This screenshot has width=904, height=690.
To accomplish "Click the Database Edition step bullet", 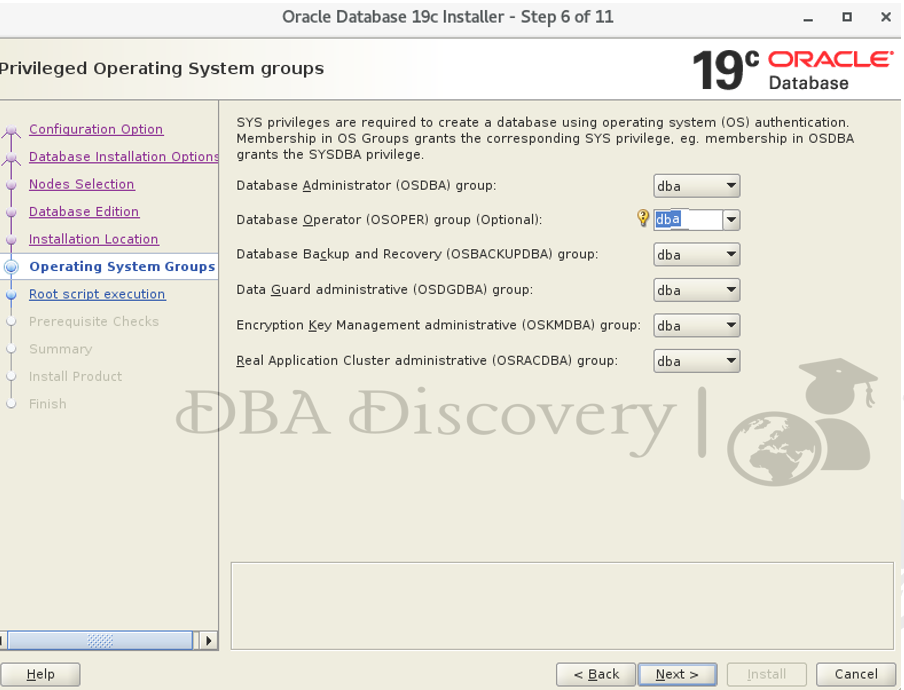I will click(x=11, y=212).
